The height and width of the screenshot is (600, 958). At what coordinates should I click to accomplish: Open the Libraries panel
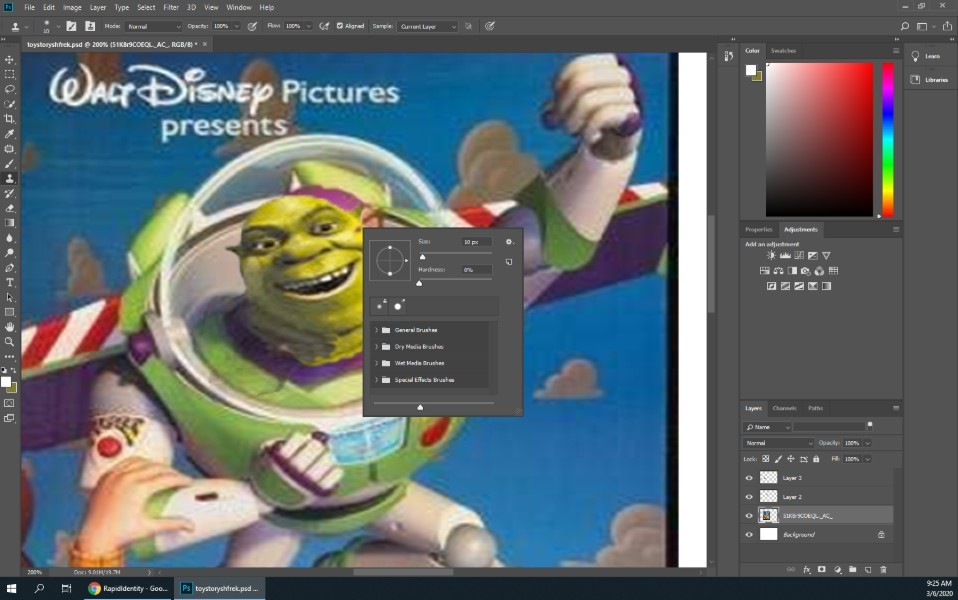[929, 80]
